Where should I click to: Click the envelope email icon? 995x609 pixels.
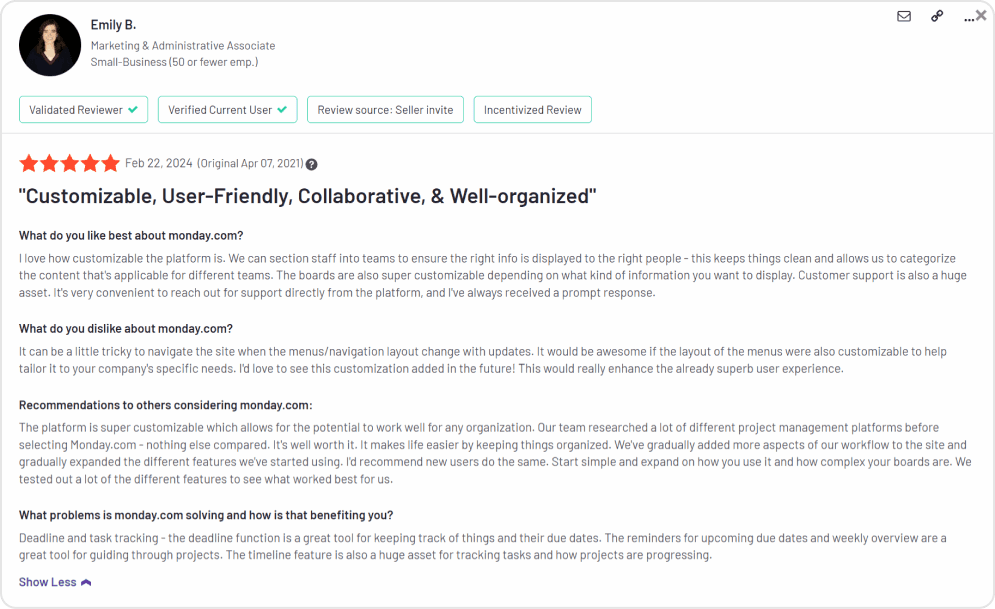(x=904, y=16)
